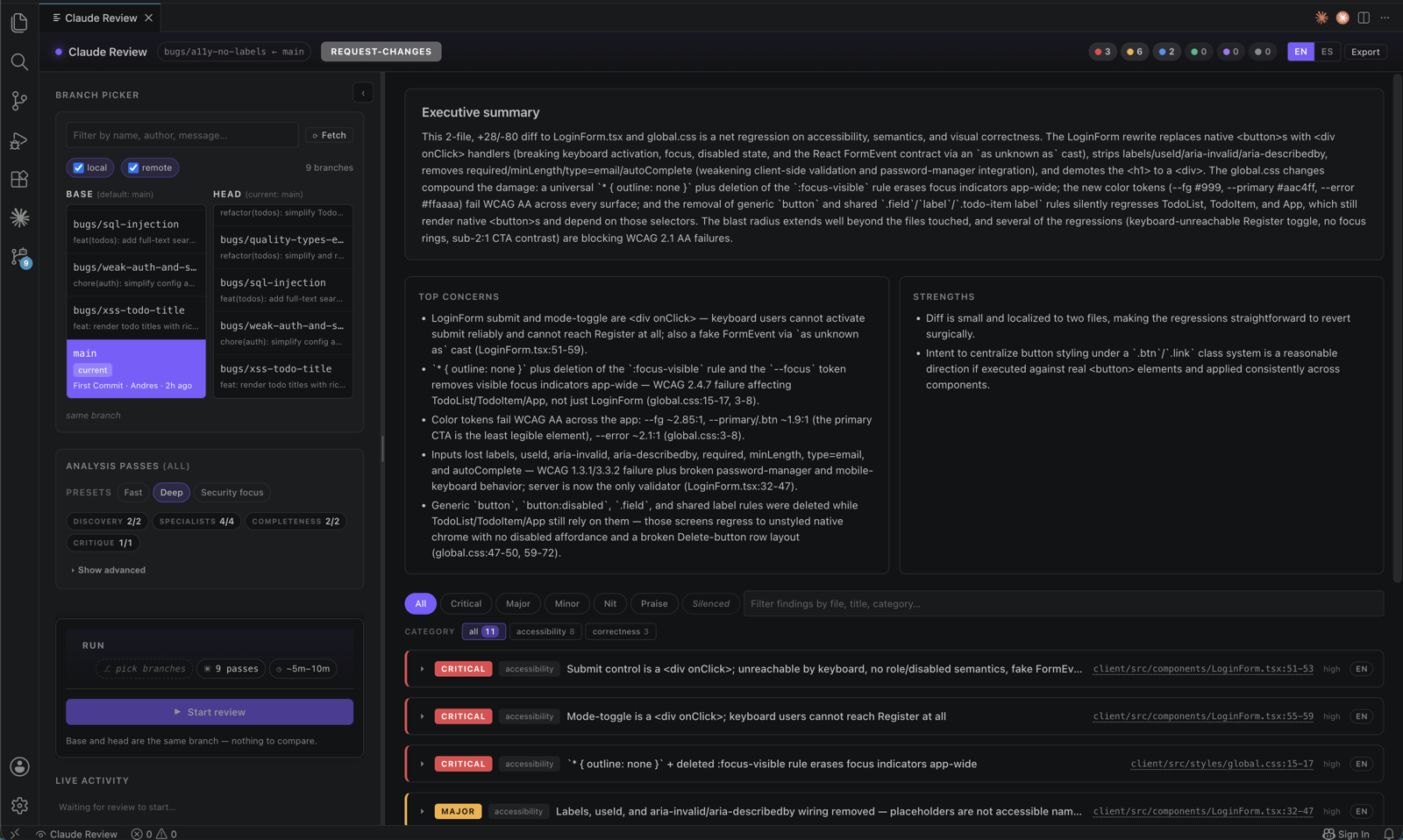
Task: Toggle the Completeness 2/2 pass chip
Action: pyautogui.click(x=296, y=522)
